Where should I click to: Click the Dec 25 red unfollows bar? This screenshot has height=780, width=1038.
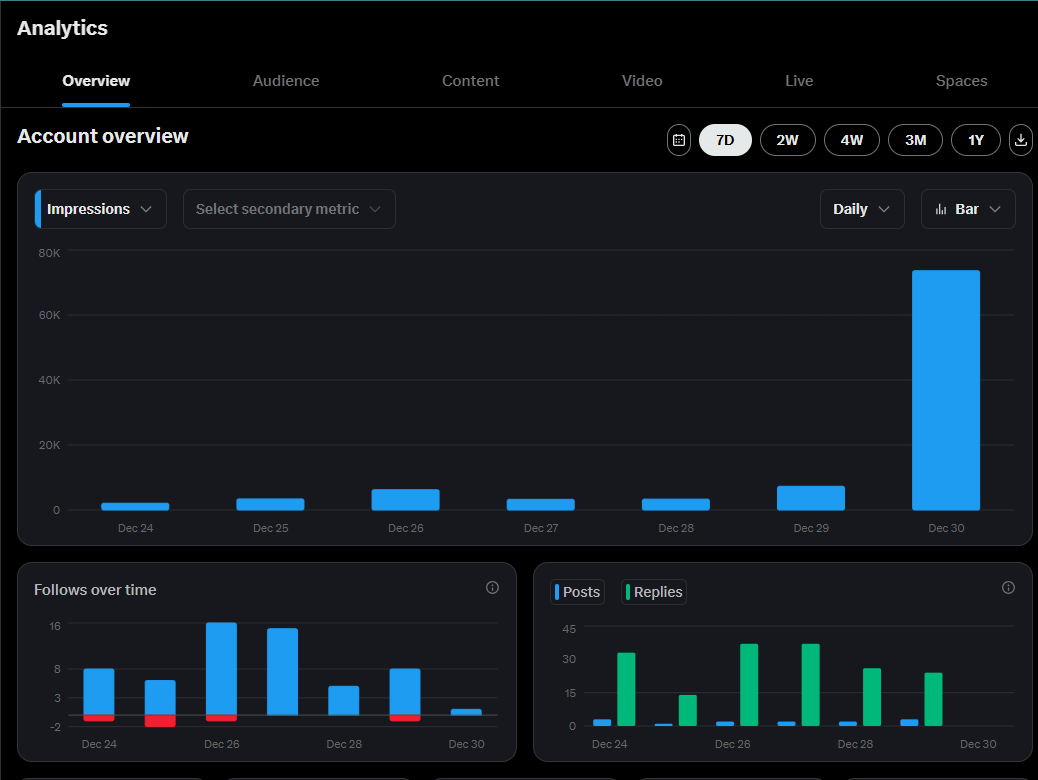click(x=160, y=721)
